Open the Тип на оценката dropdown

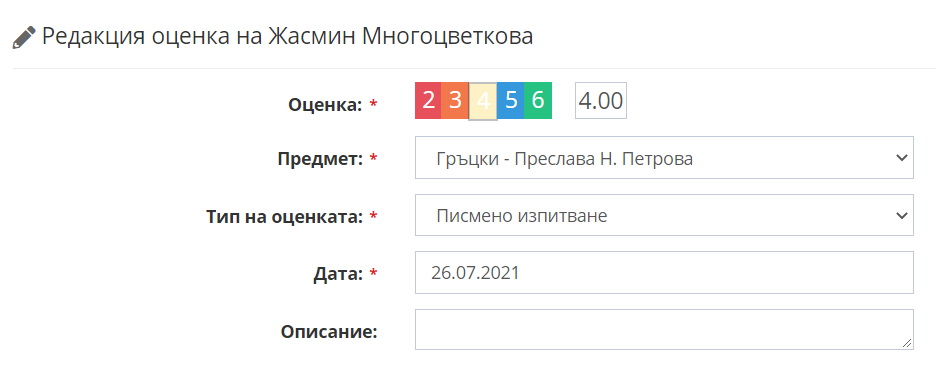pos(664,215)
